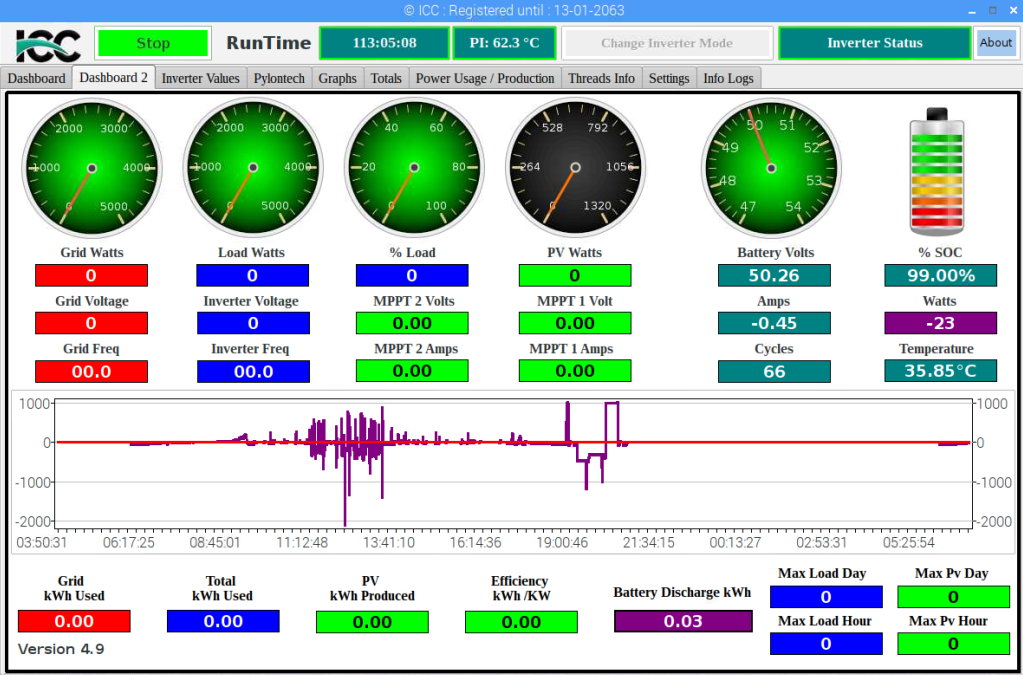Click the PI temperature indicator
Viewport: 1023px width, 675px height.
504,43
